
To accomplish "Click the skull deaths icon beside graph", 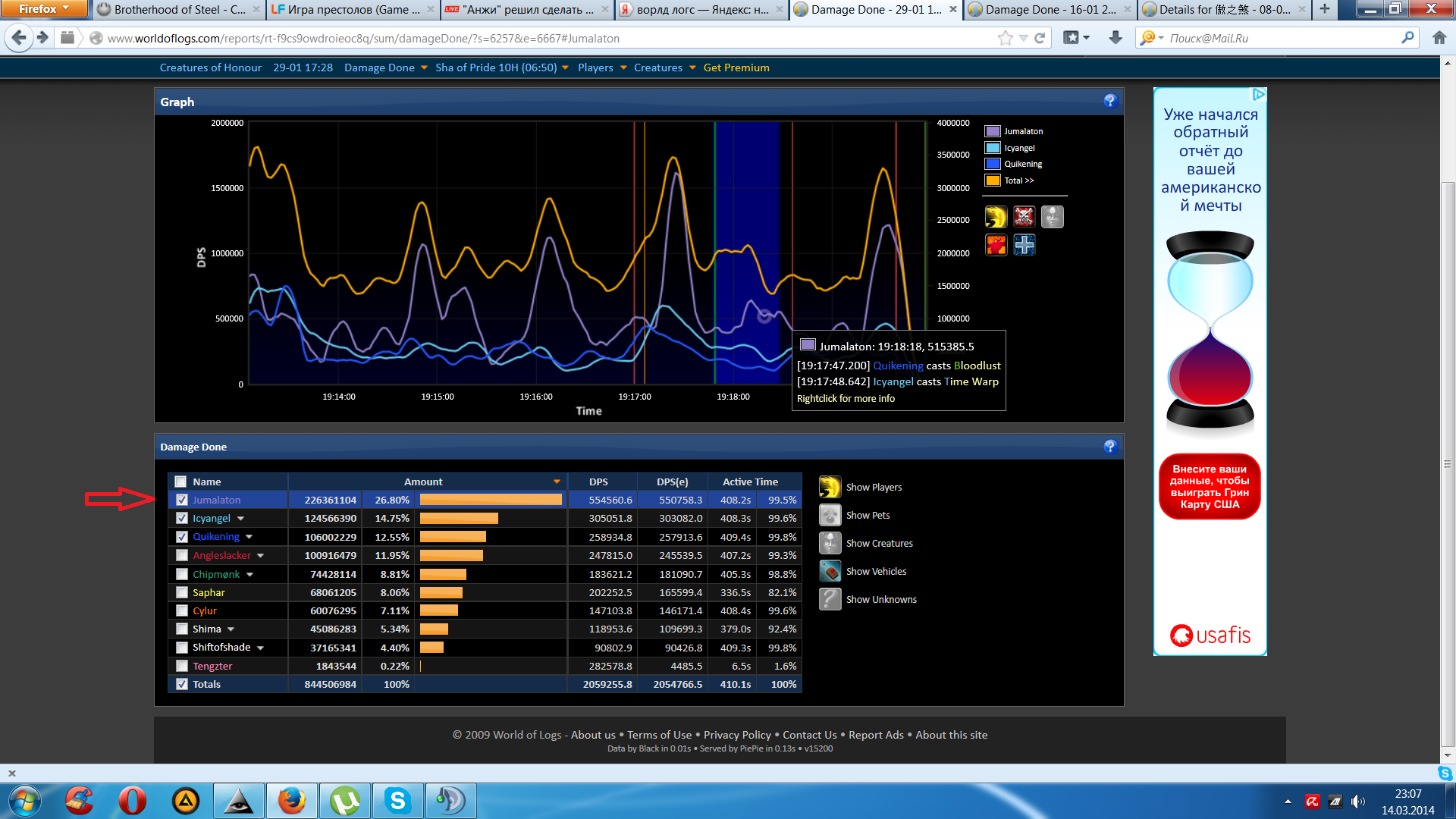I will tap(1024, 217).
